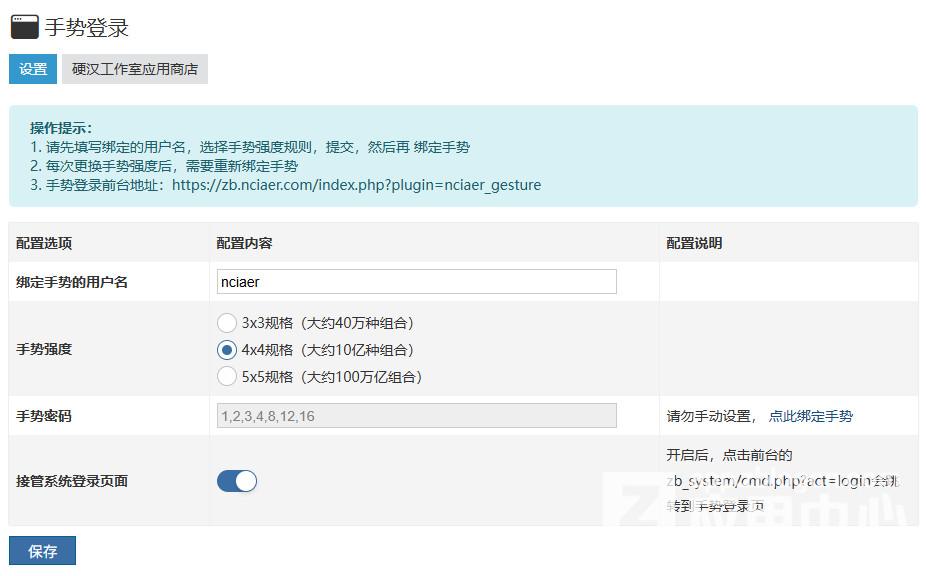Image resolution: width=926 pixels, height=576 pixels.
Task: Choose the 4x4规格 radio button
Action: [x=227, y=350]
